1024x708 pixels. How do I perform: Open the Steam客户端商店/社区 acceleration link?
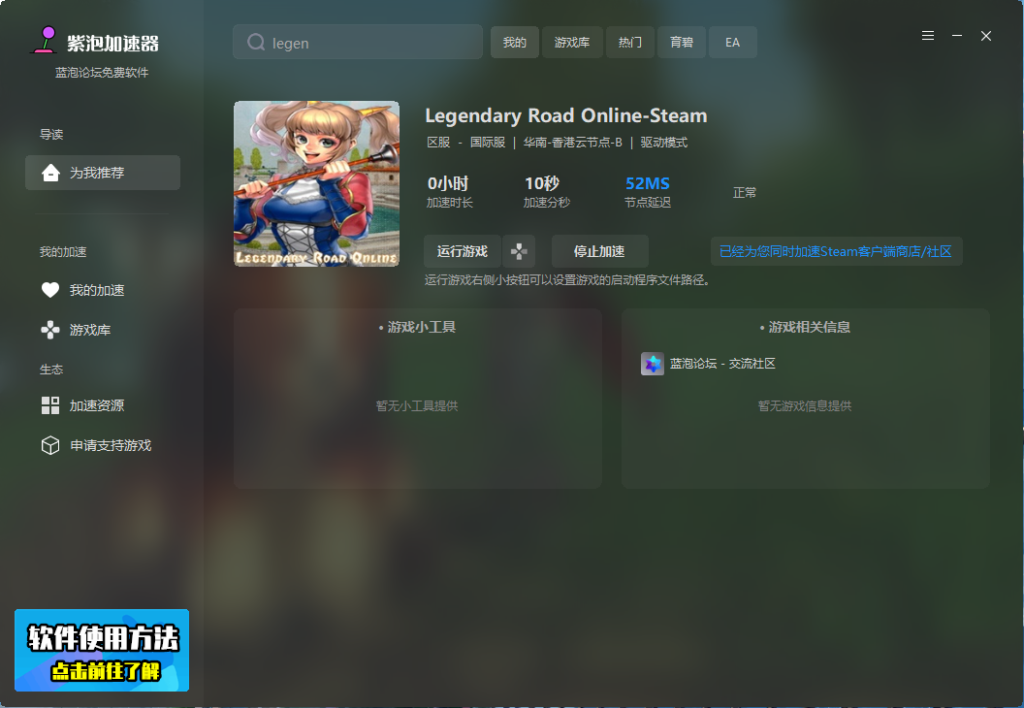(x=836, y=251)
